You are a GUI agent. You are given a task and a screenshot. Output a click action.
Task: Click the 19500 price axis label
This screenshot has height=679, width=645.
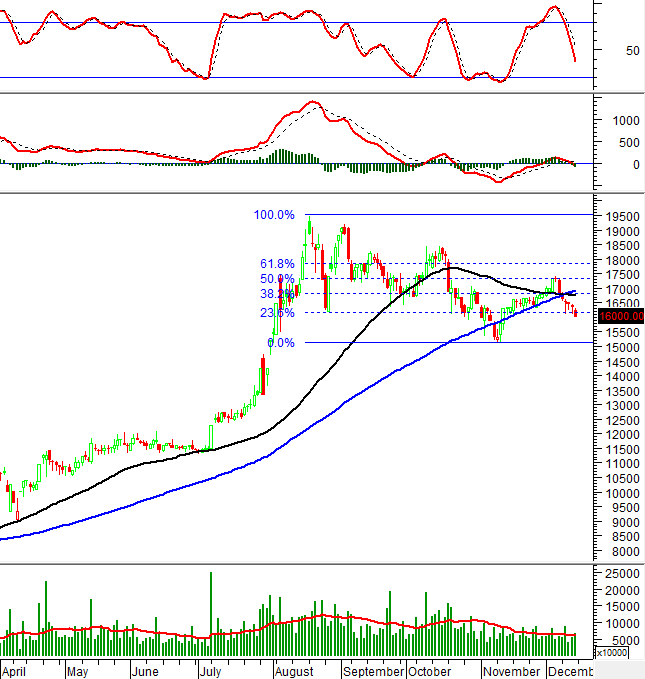point(620,216)
